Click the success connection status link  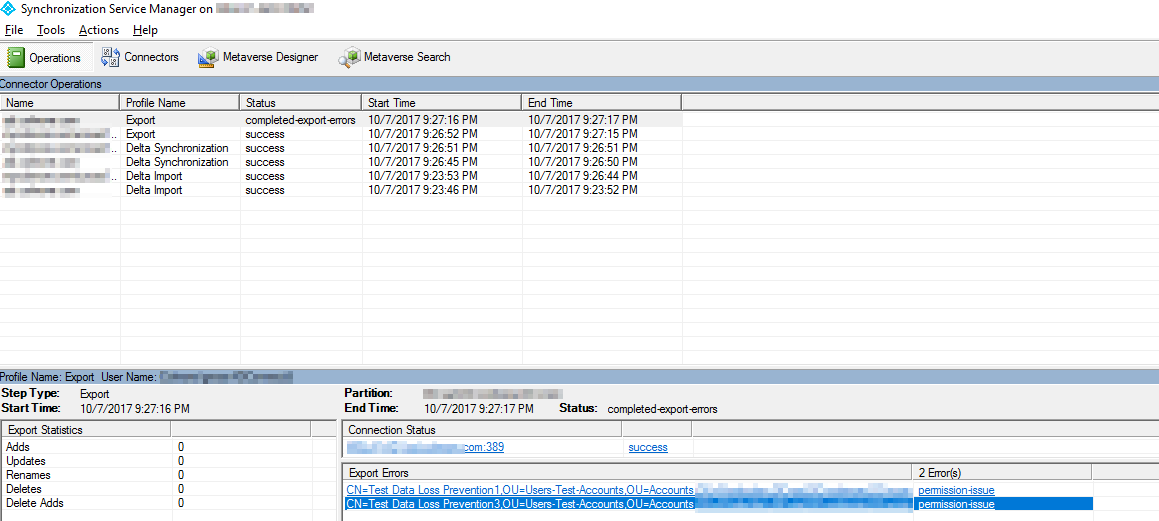[x=648, y=448]
